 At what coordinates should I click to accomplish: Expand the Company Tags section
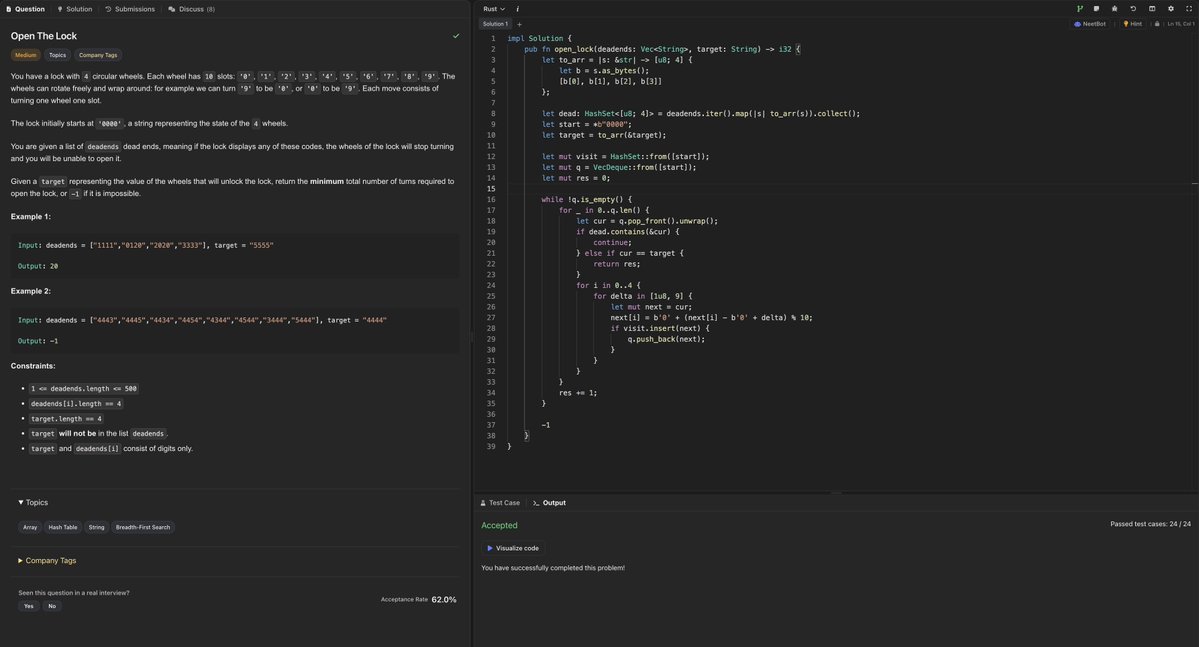tap(47, 561)
